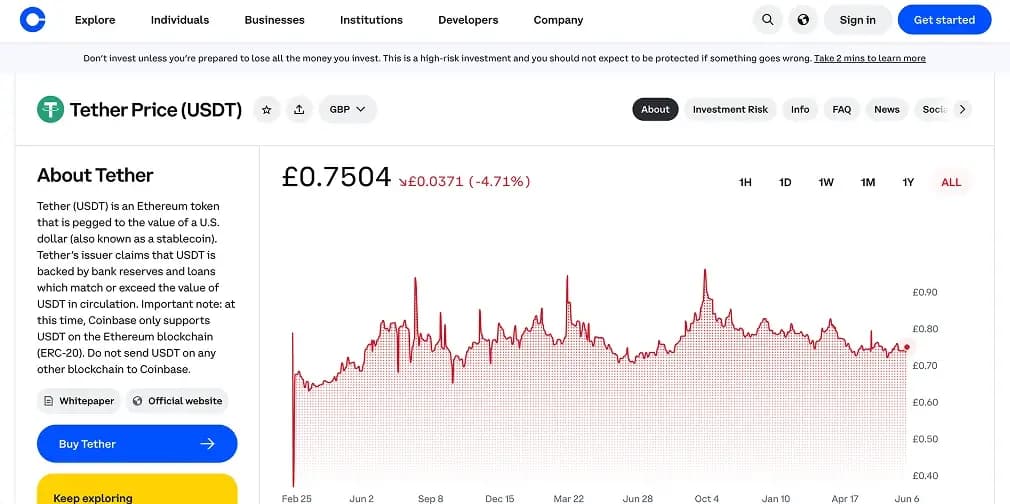Open the Whitepaper link
Screen dimensions: 1010x504
[79, 401]
